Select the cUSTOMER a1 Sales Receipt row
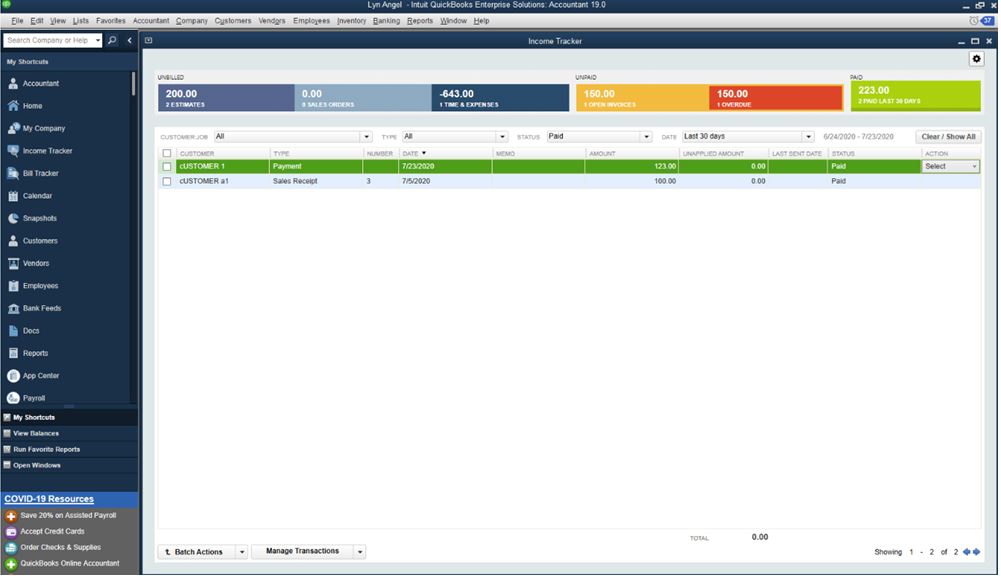The width and height of the screenshot is (1001, 576). pos(569,181)
